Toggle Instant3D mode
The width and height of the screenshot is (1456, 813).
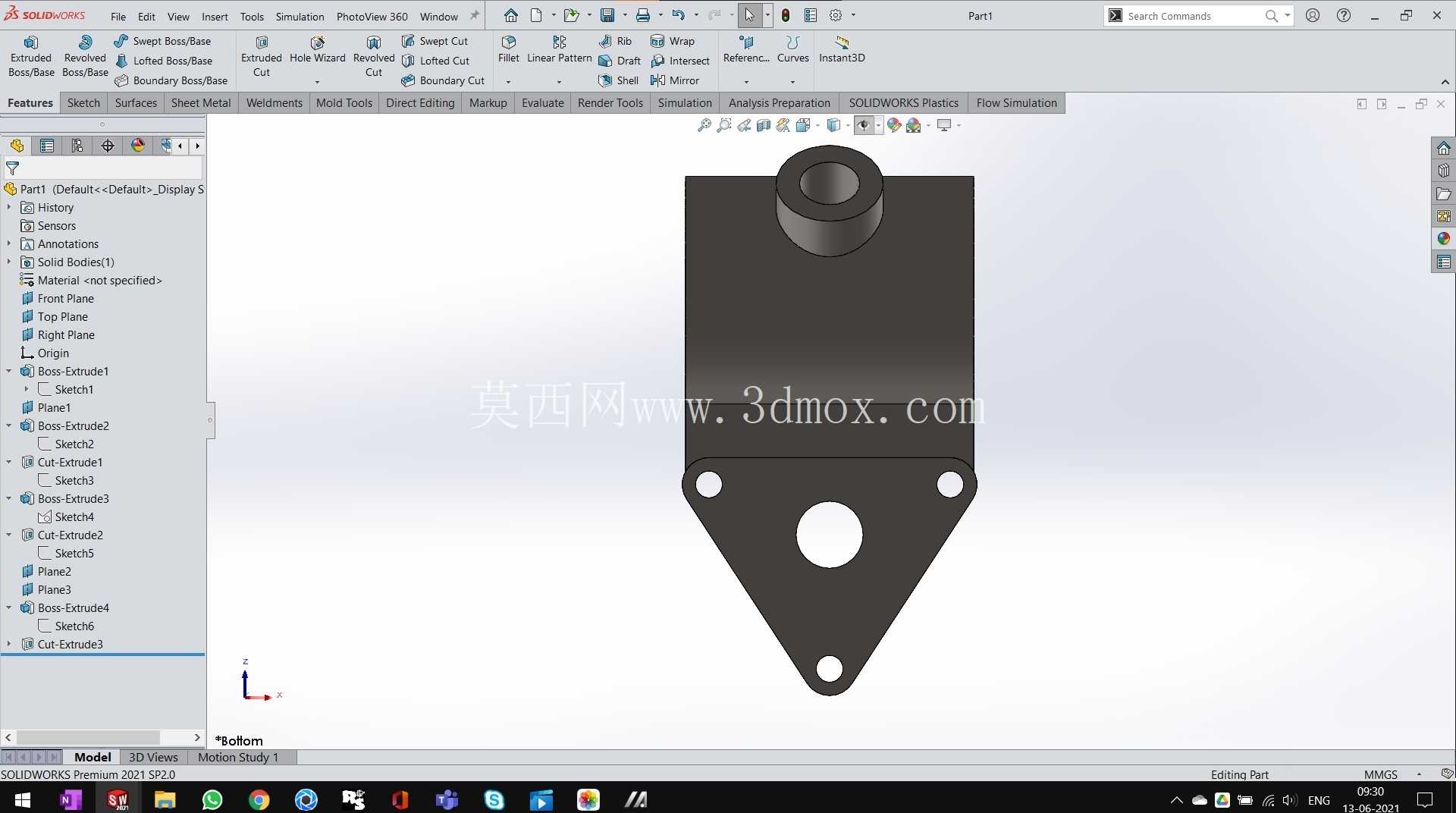coord(842,49)
